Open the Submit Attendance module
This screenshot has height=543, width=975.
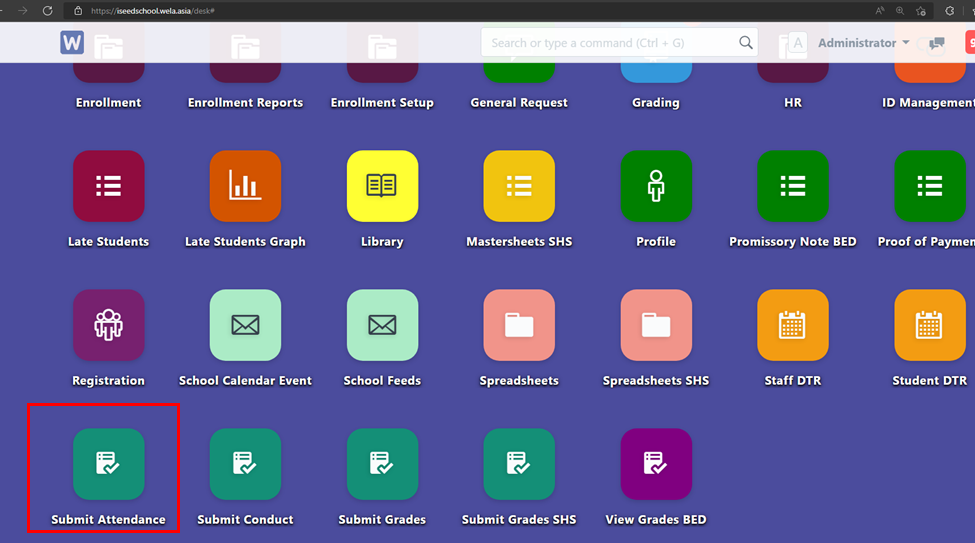108,464
